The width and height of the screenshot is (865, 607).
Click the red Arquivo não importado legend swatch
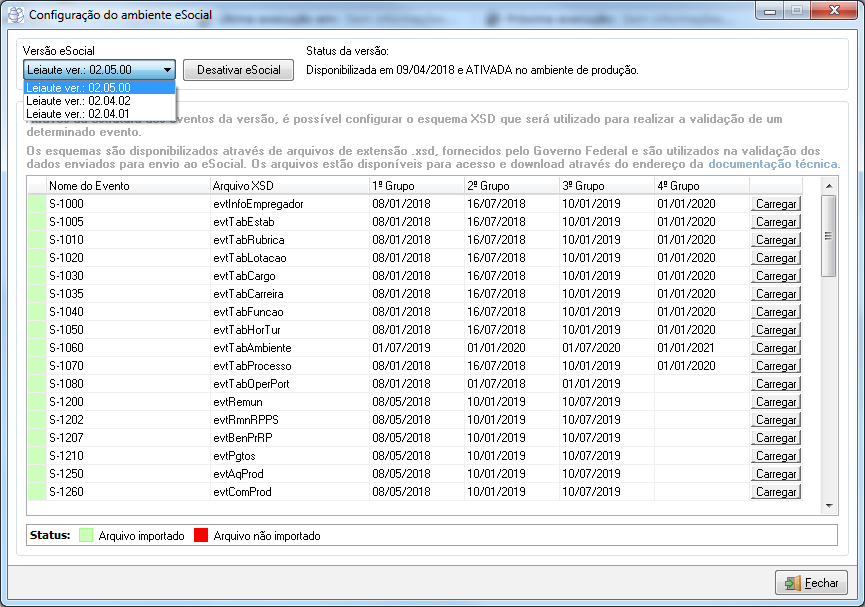(200, 536)
